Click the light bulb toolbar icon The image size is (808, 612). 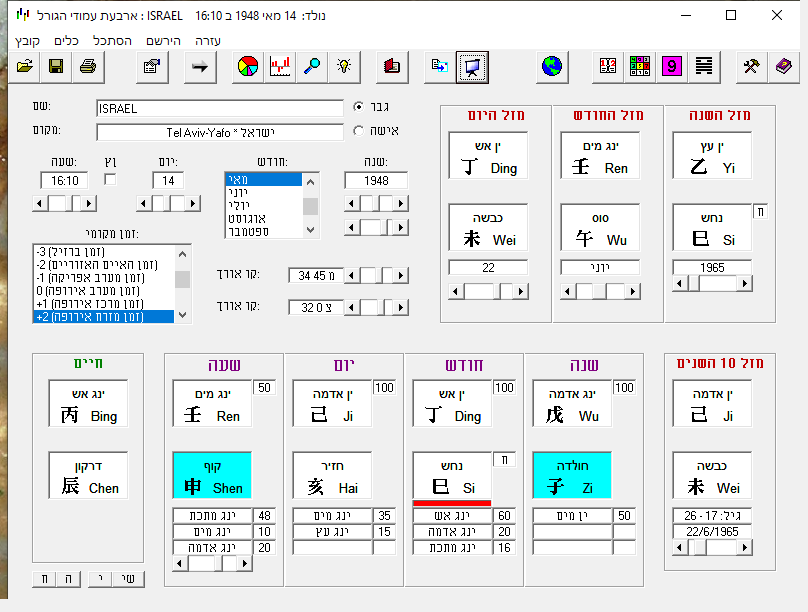coord(344,67)
